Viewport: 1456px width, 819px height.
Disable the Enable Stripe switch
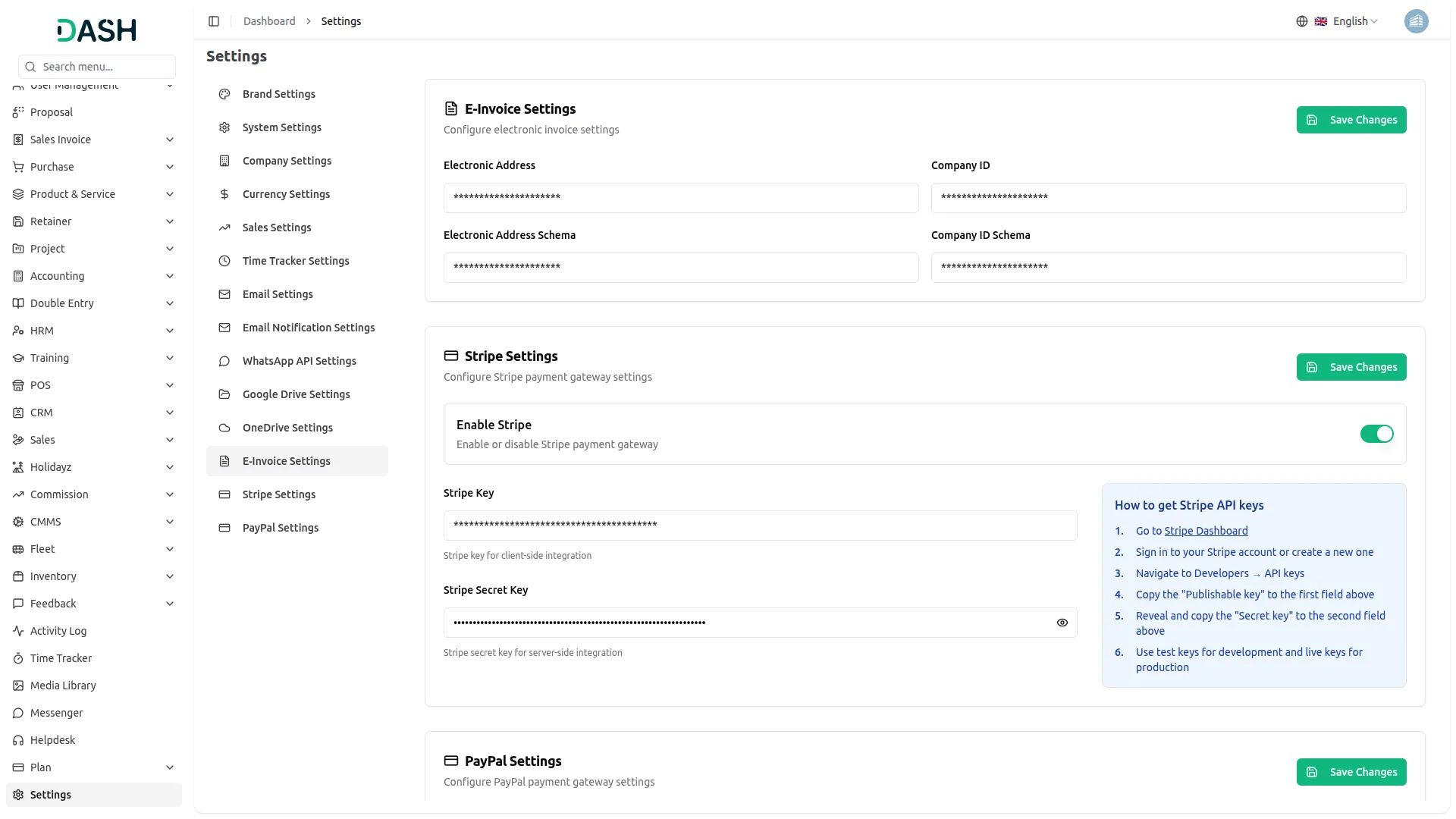pos(1376,434)
